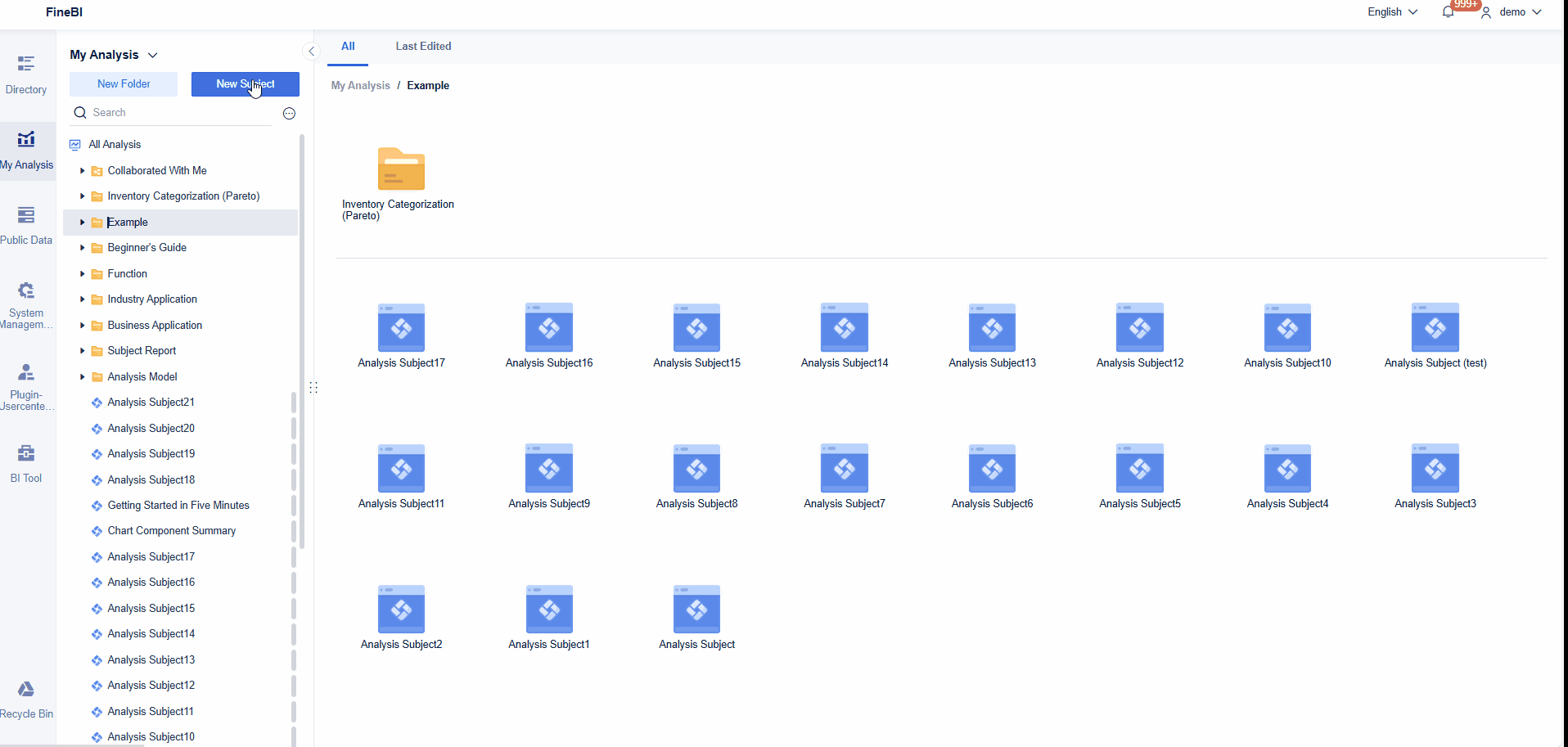Select Chart Component Summary in the tree
The image size is (1568, 747).
tap(172, 531)
